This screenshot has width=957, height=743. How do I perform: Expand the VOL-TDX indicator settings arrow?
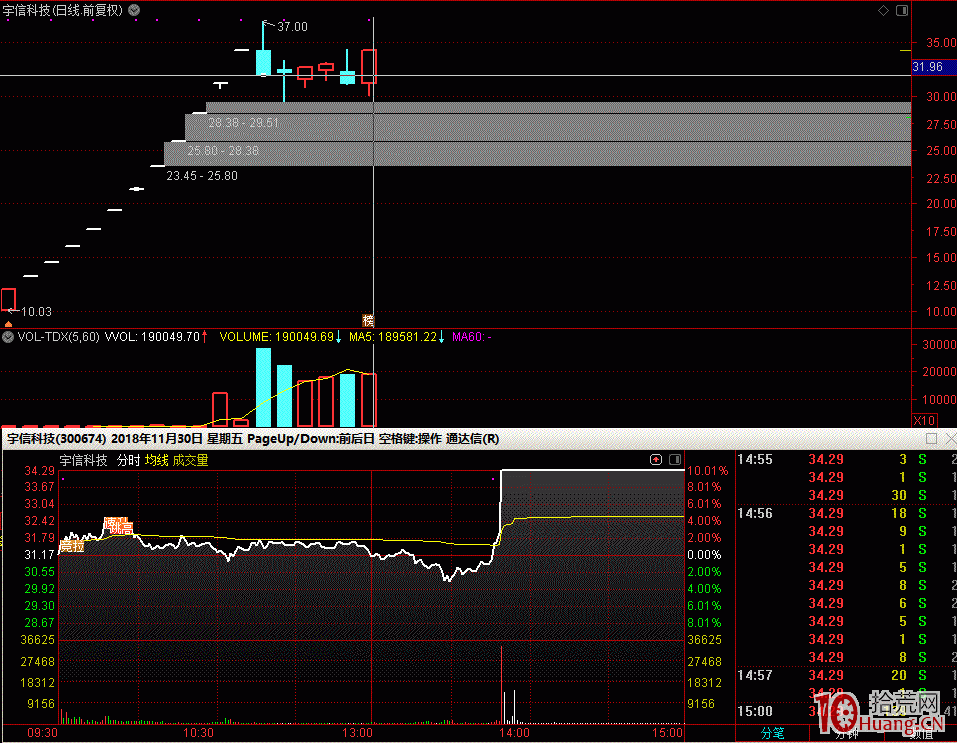pos(8,338)
